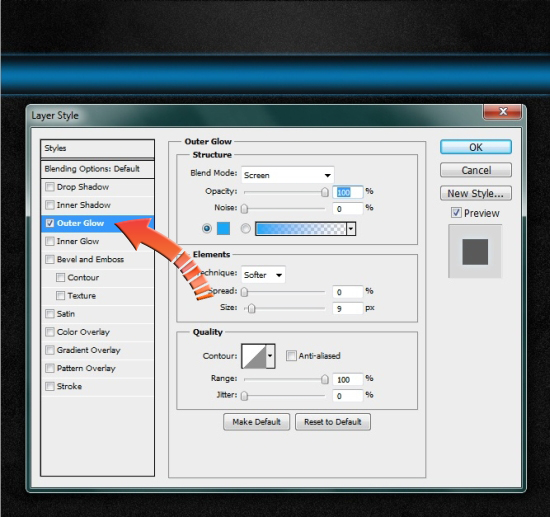This screenshot has width=550, height=517.
Task: Enable the Stroke checkbox
Action: (x=50, y=386)
